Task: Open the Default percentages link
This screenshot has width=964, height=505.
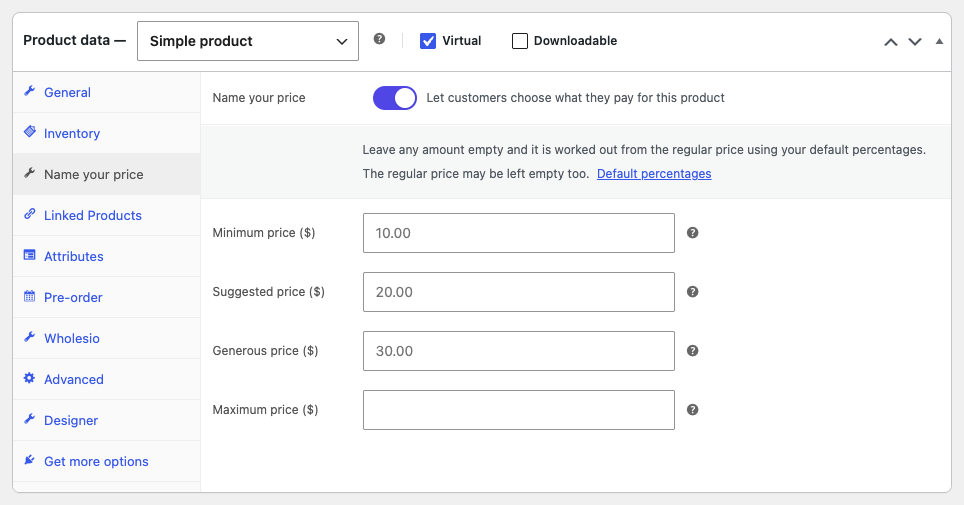Action: [654, 174]
